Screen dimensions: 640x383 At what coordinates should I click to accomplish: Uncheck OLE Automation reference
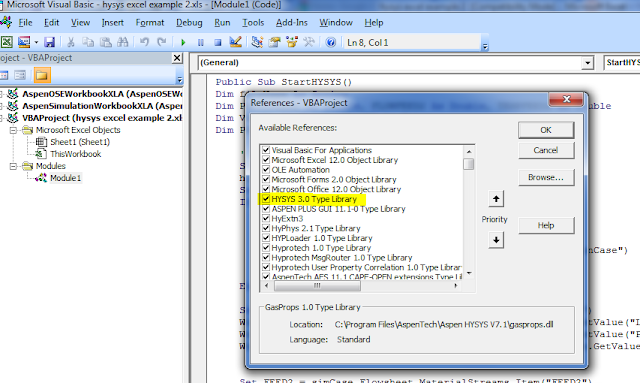click(266, 169)
